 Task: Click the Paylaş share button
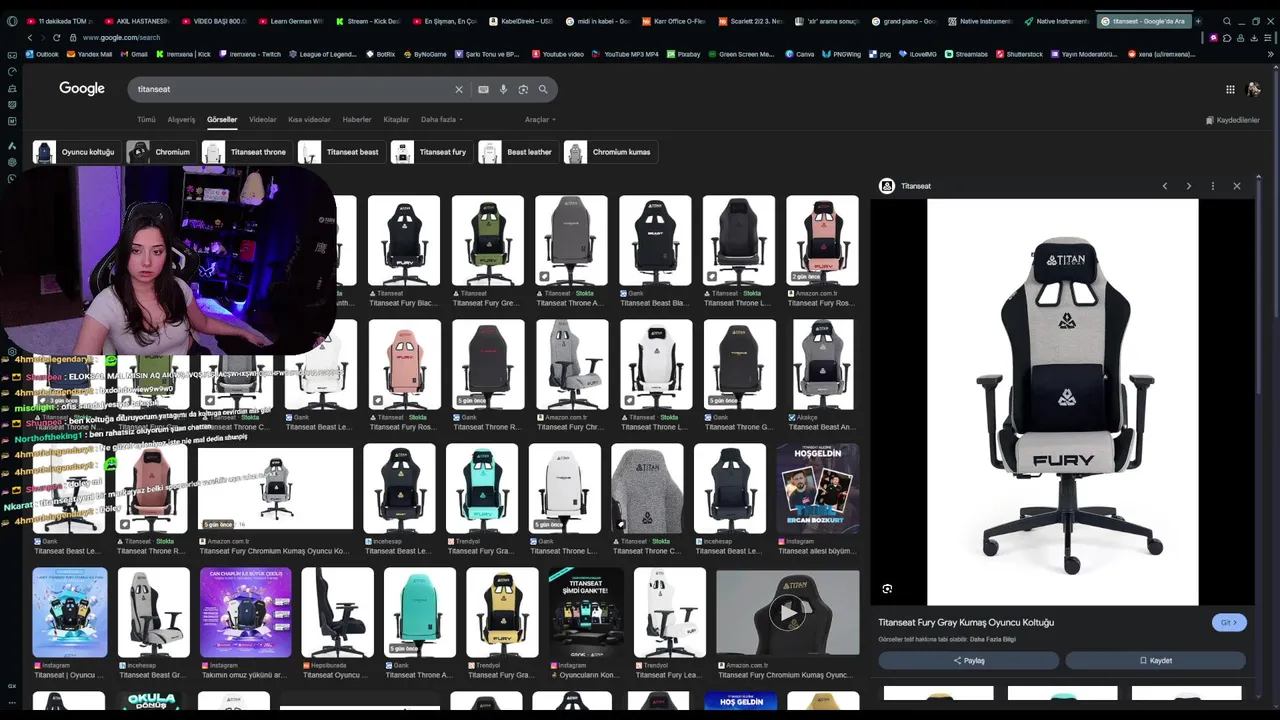click(968, 660)
